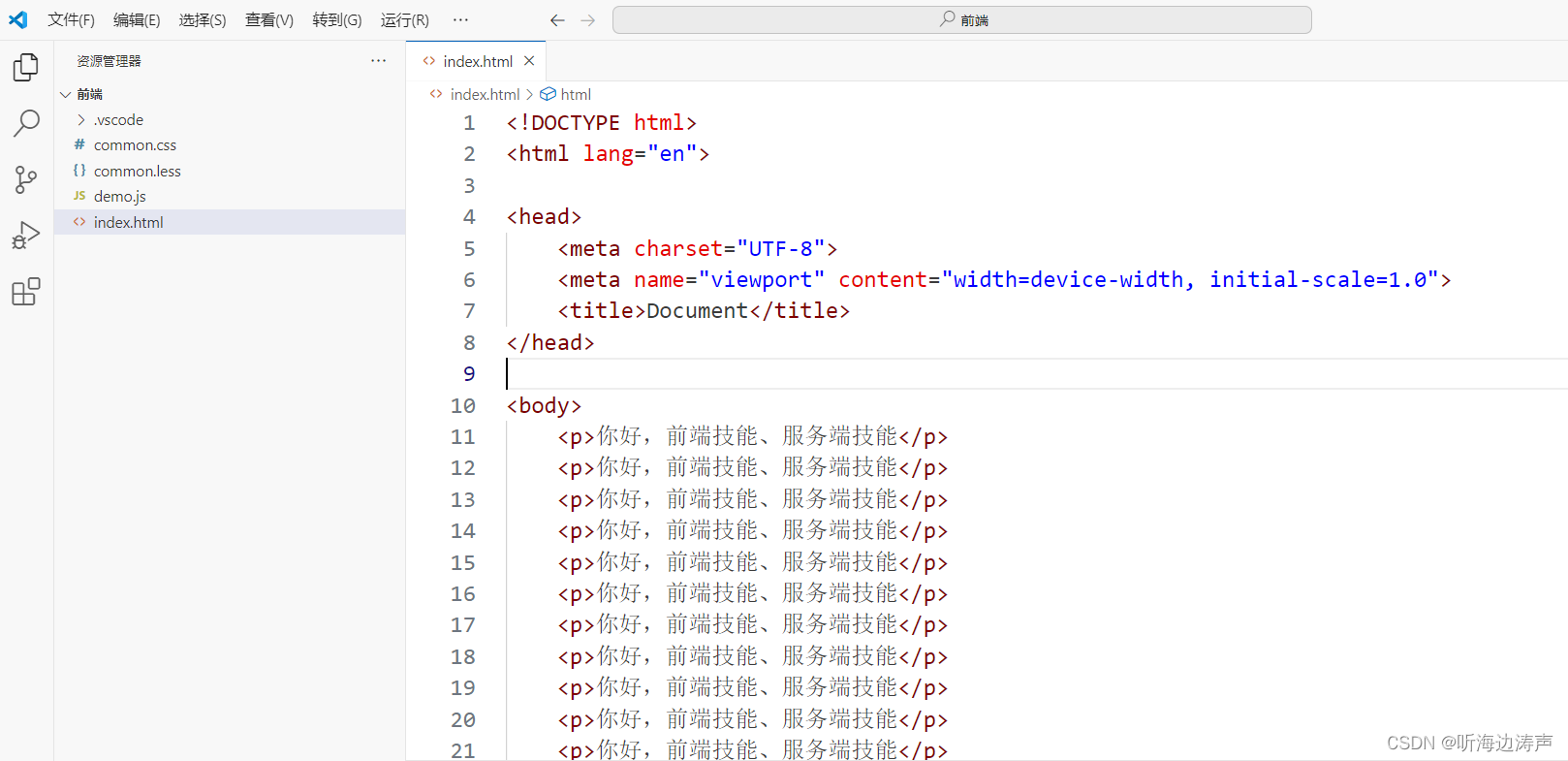Go forward with the right arrow

pos(588,20)
